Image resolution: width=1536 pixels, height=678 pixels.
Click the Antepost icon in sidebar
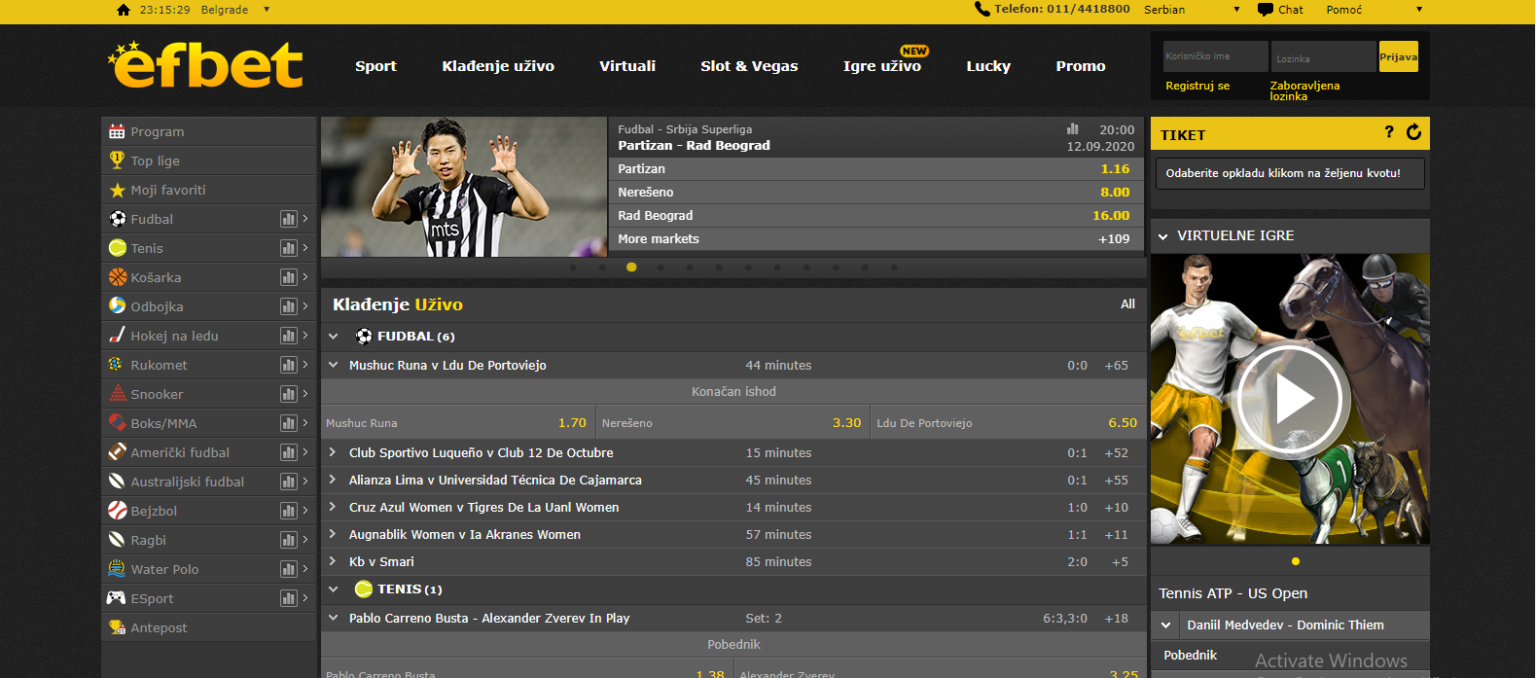[117, 628]
